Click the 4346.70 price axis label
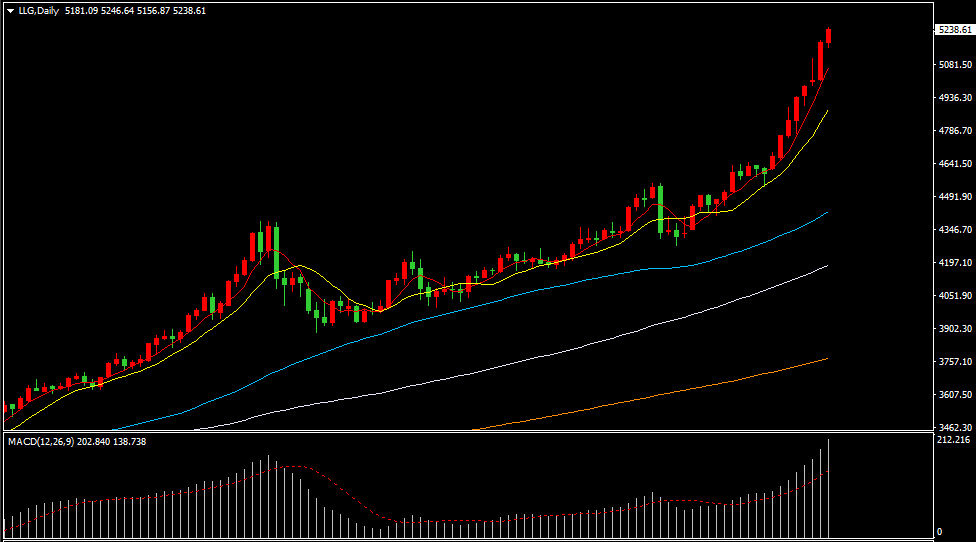The height and width of the screenshot is (542, 976). 954,230
